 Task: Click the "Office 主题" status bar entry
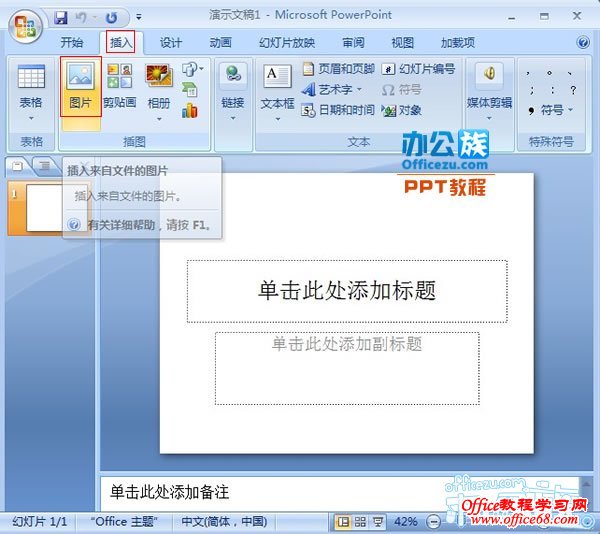[124, 522]
